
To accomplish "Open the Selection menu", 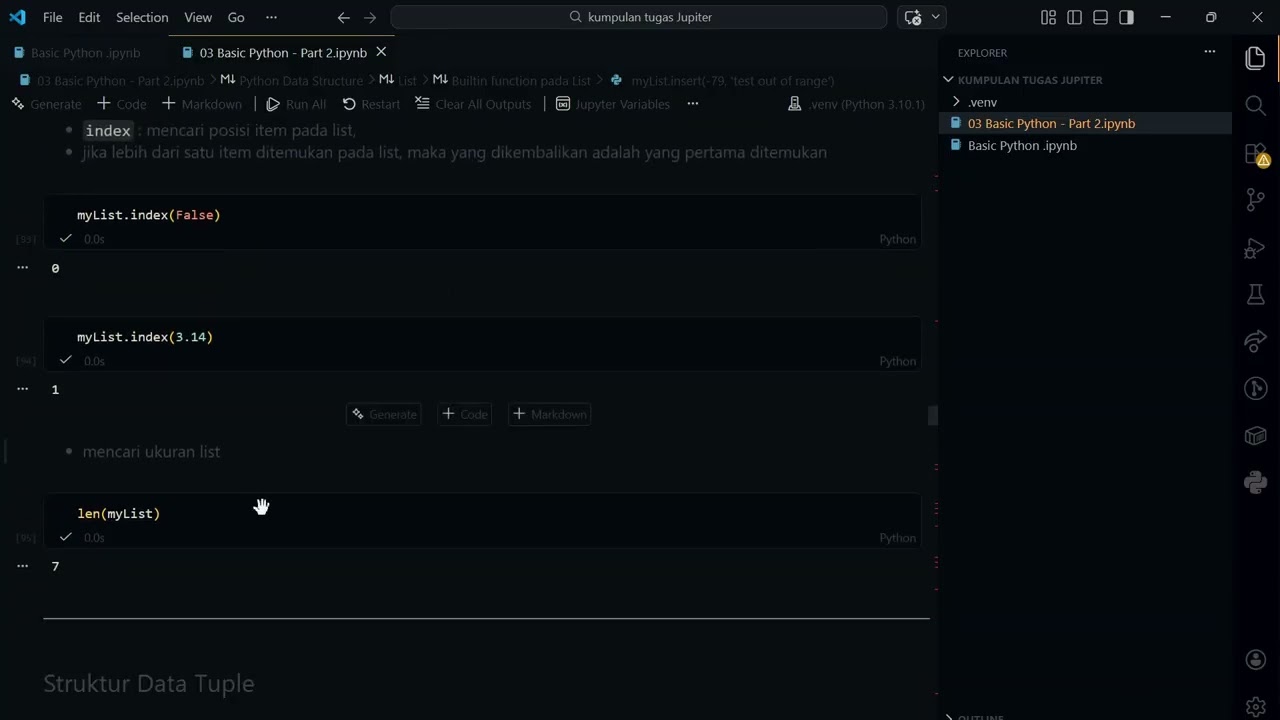I will (x=142, y=17).
